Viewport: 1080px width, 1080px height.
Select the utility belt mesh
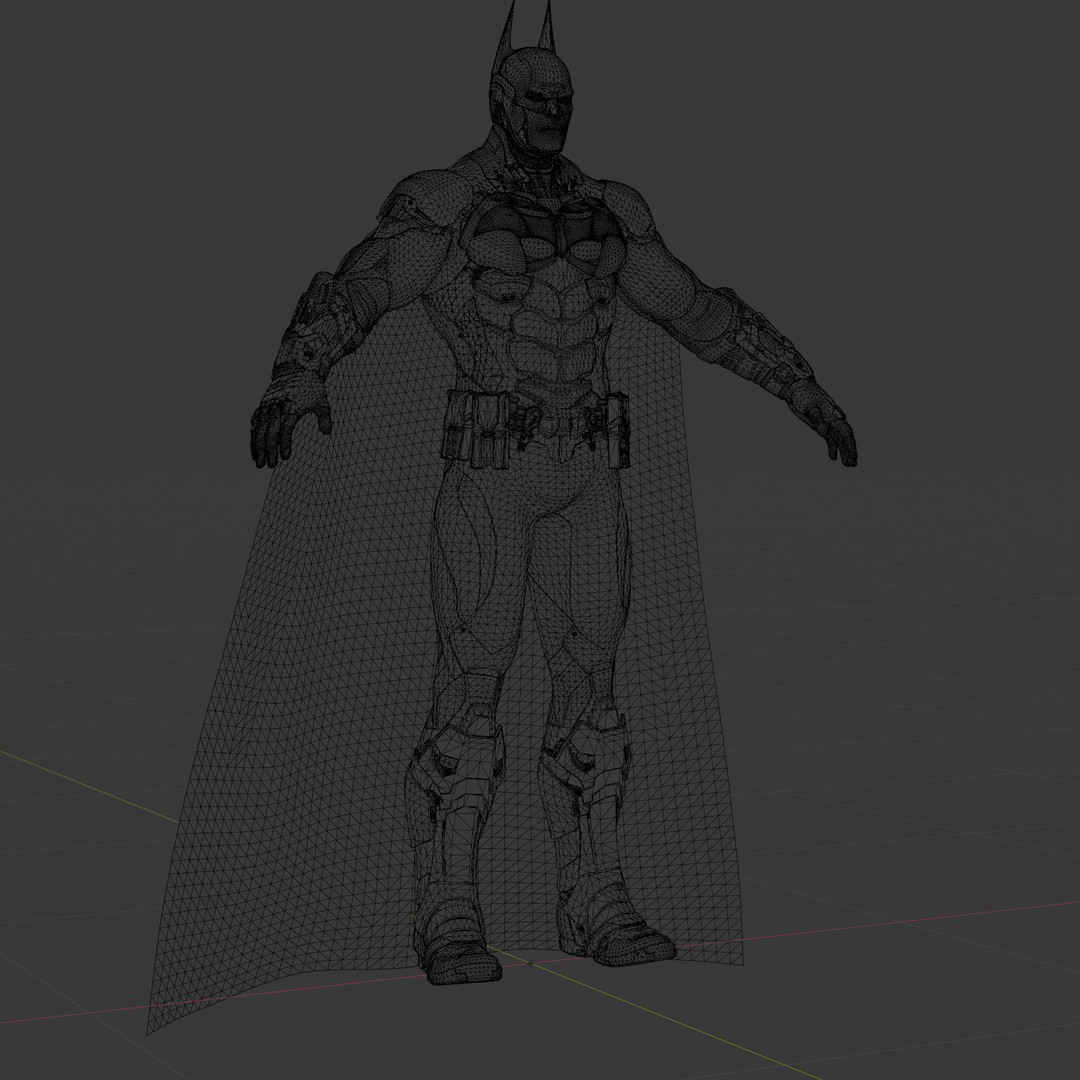click(535, 427)
